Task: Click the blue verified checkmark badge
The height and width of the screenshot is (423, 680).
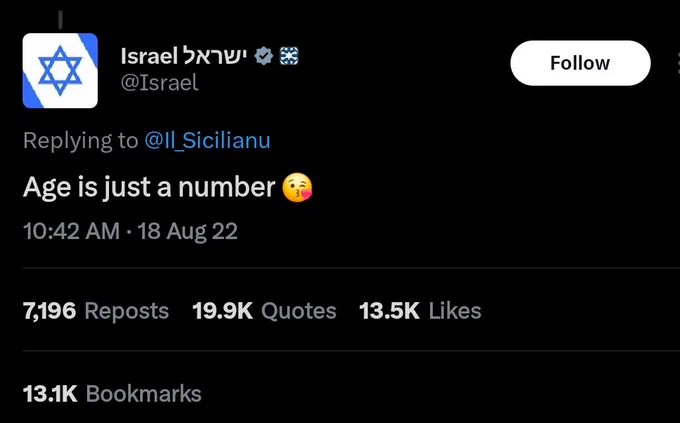Action: click(x=264, y=56)
